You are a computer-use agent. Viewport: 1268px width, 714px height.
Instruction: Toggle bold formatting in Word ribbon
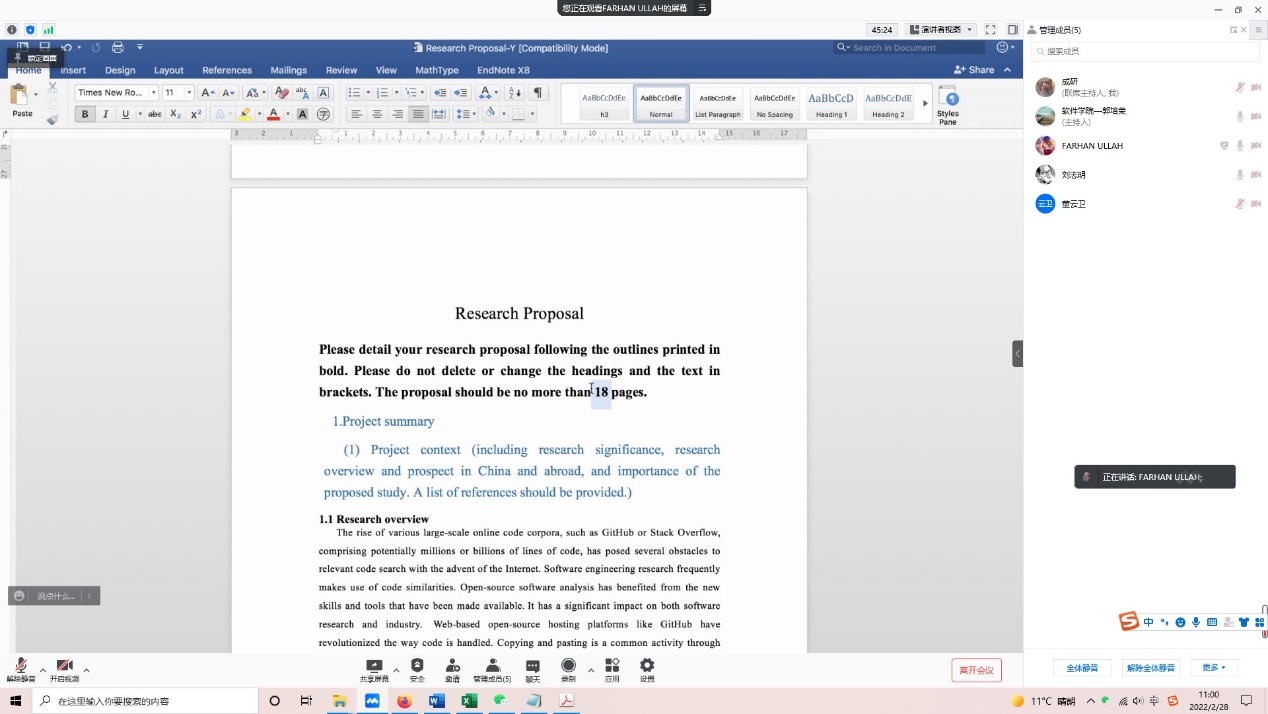click(x=85, y=114)
